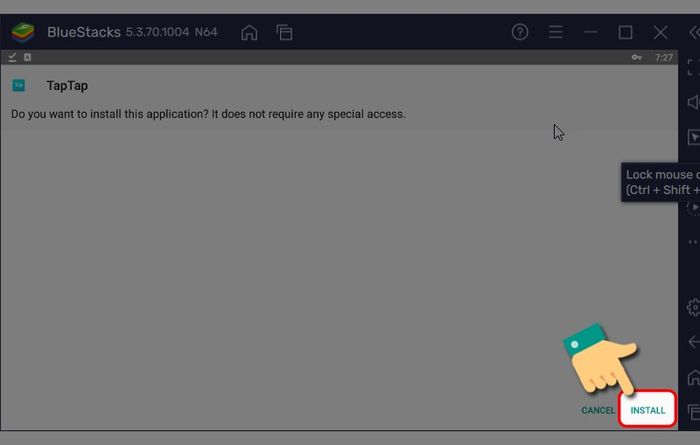Open the BlueStacks help icon
700x445 pixels.
coord(520,32)
